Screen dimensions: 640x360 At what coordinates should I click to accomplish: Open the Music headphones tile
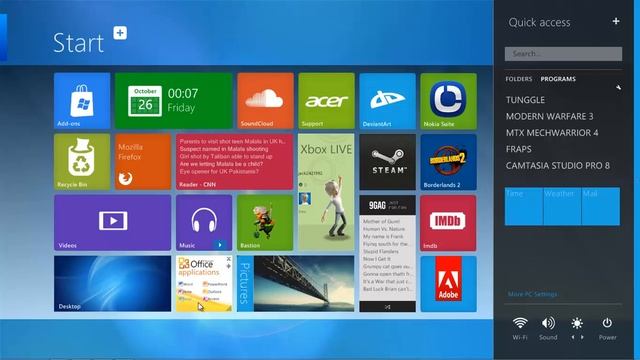pos(204,223)
